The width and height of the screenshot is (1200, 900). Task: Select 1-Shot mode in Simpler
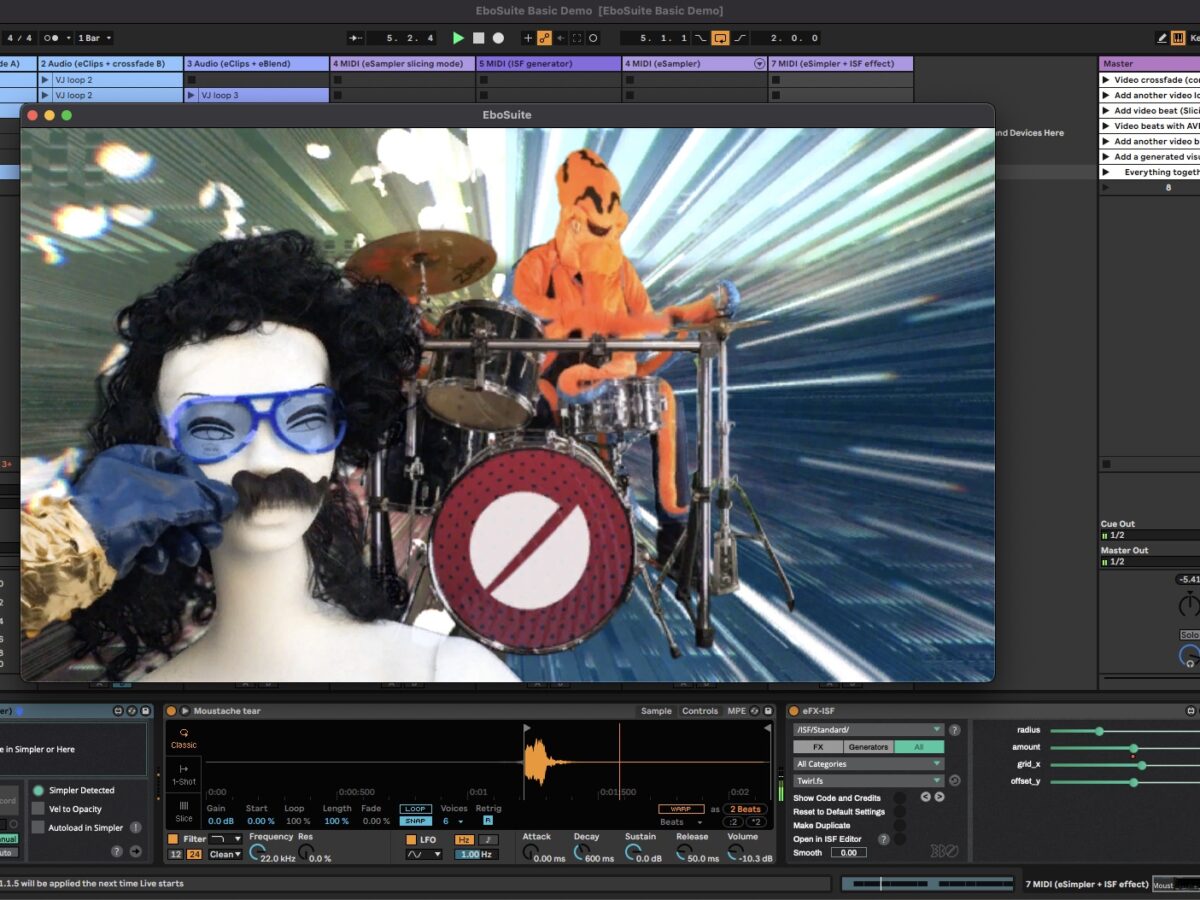(x=184, y=775)
